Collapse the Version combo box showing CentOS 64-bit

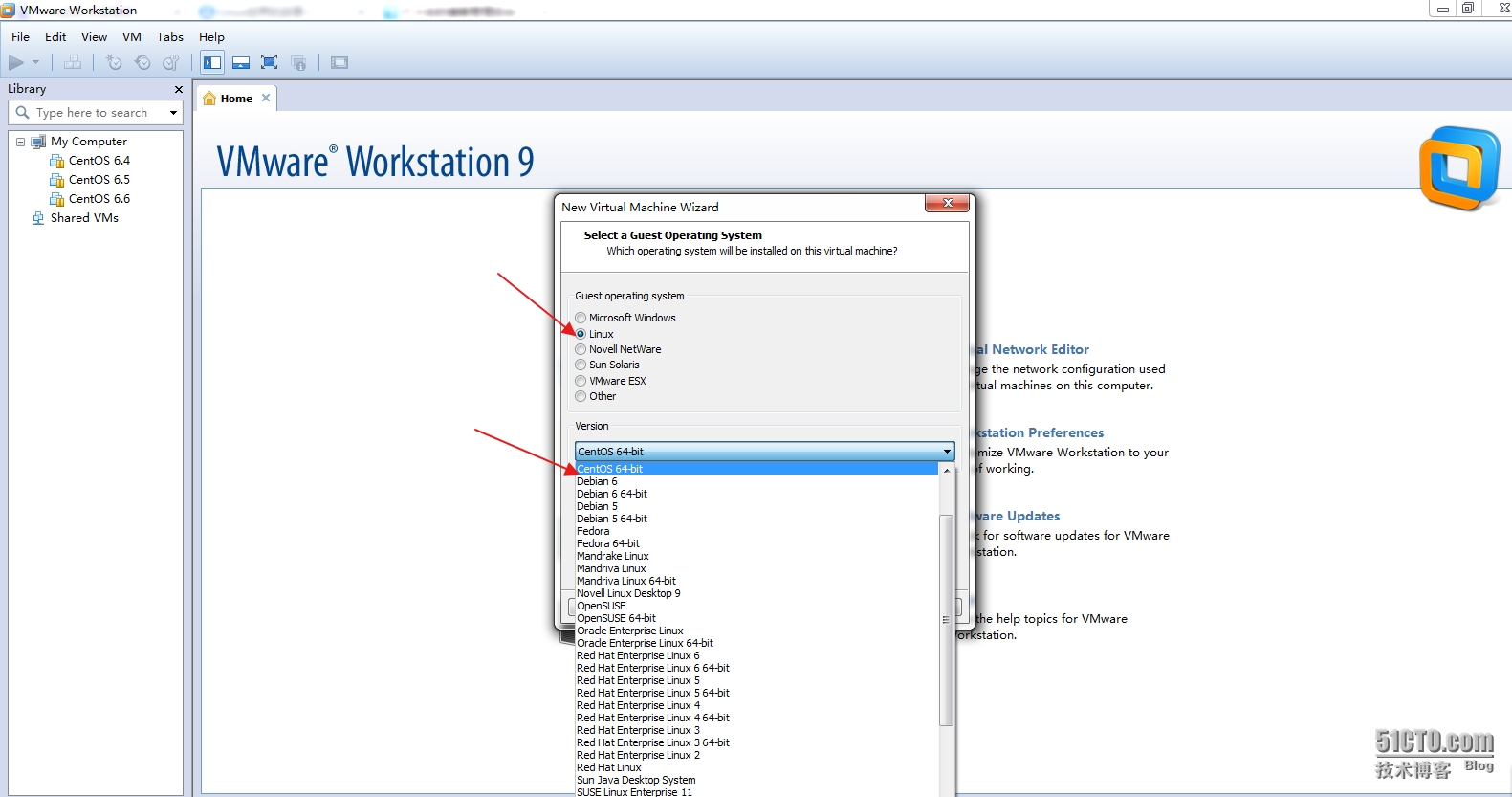pyautogui.click(x=764, y=452)
